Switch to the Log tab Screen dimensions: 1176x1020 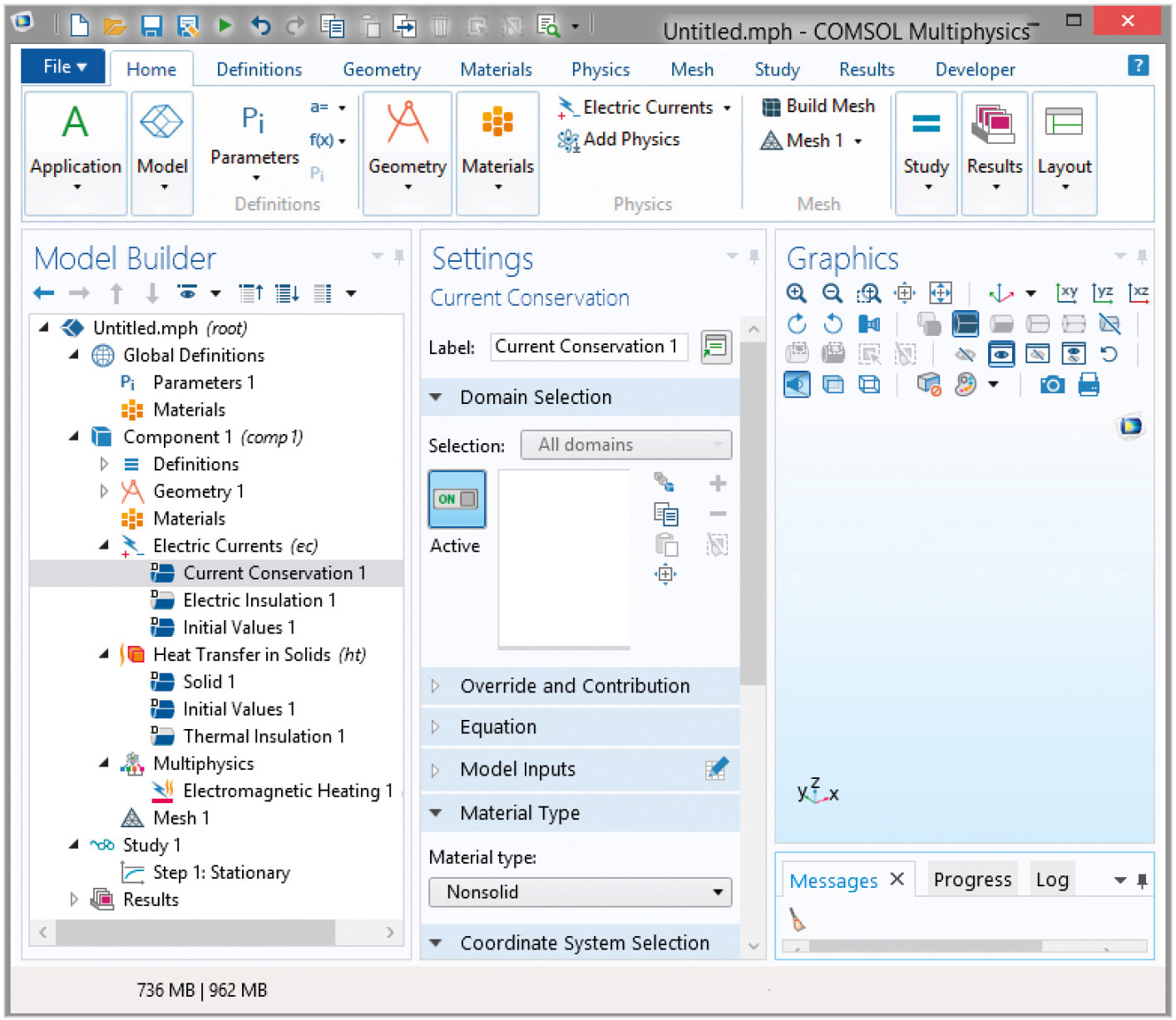[1052, 880]
